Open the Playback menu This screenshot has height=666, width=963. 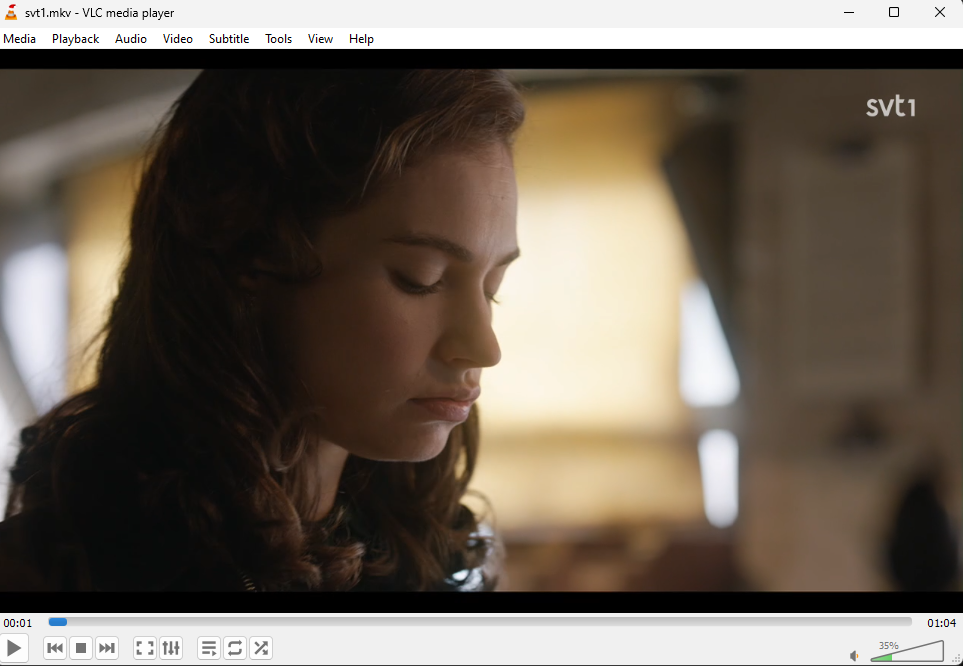pos(76,39)
